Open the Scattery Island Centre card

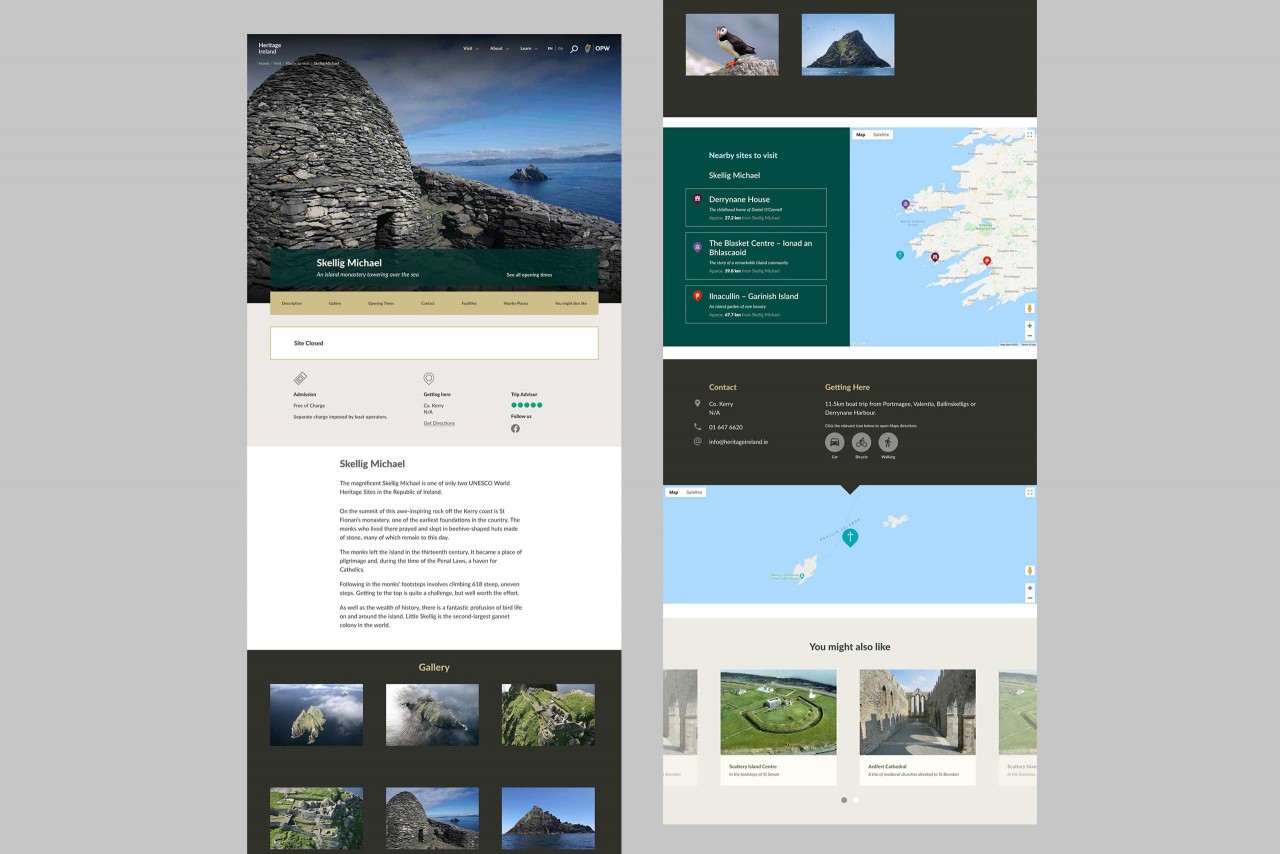778,727
